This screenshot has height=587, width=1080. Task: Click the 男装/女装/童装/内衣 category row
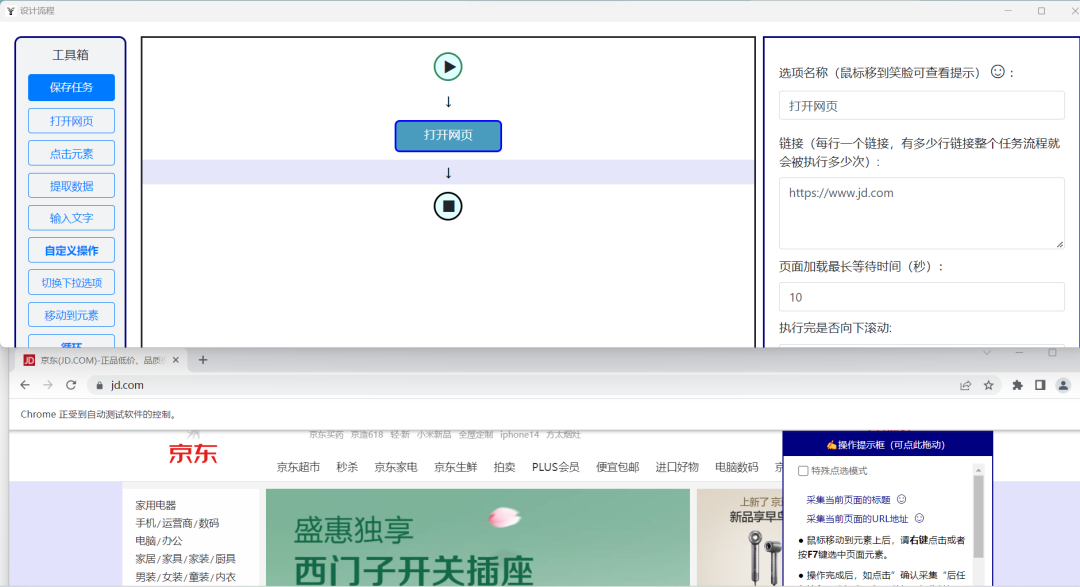(185, 577)
